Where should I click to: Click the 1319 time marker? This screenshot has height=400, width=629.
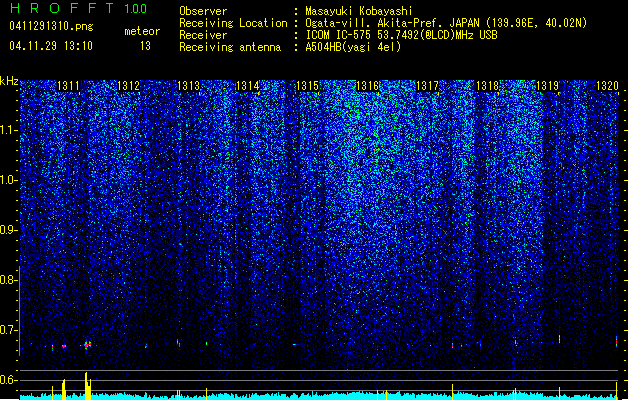pyautogui.click(x=547, y=86)
